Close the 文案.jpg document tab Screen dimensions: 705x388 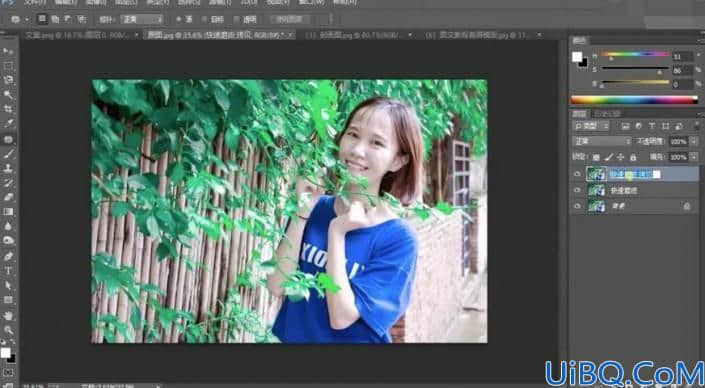click(x=136, y=35)
